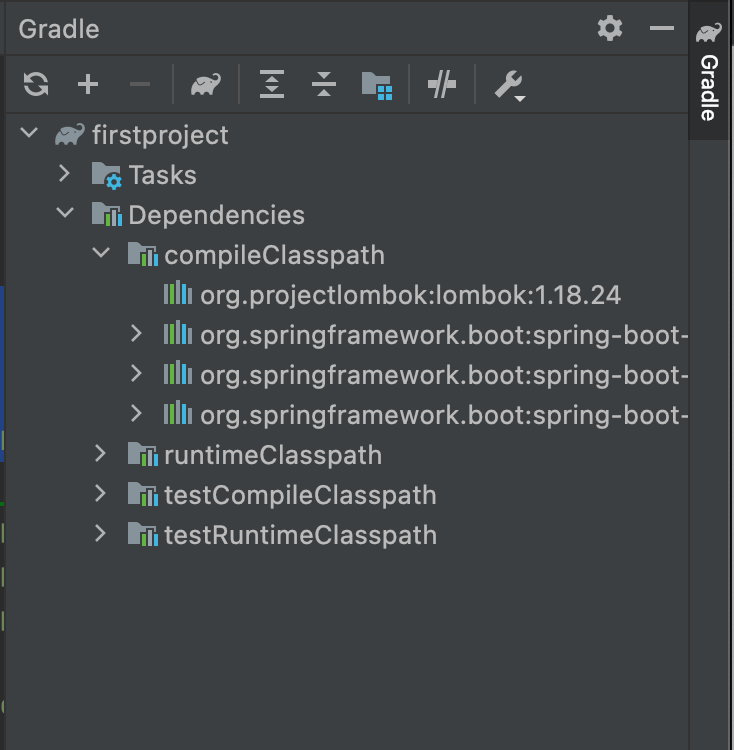The image size is (734, 750).
Task: Expand second spring-boot dependency
Action: coord(136,374)
